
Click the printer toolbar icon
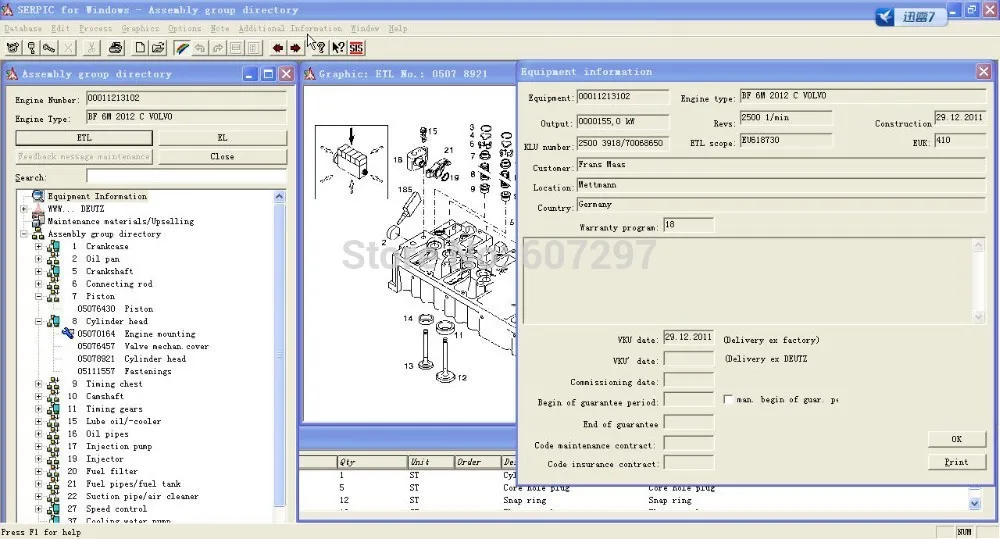tap(115, 48)
